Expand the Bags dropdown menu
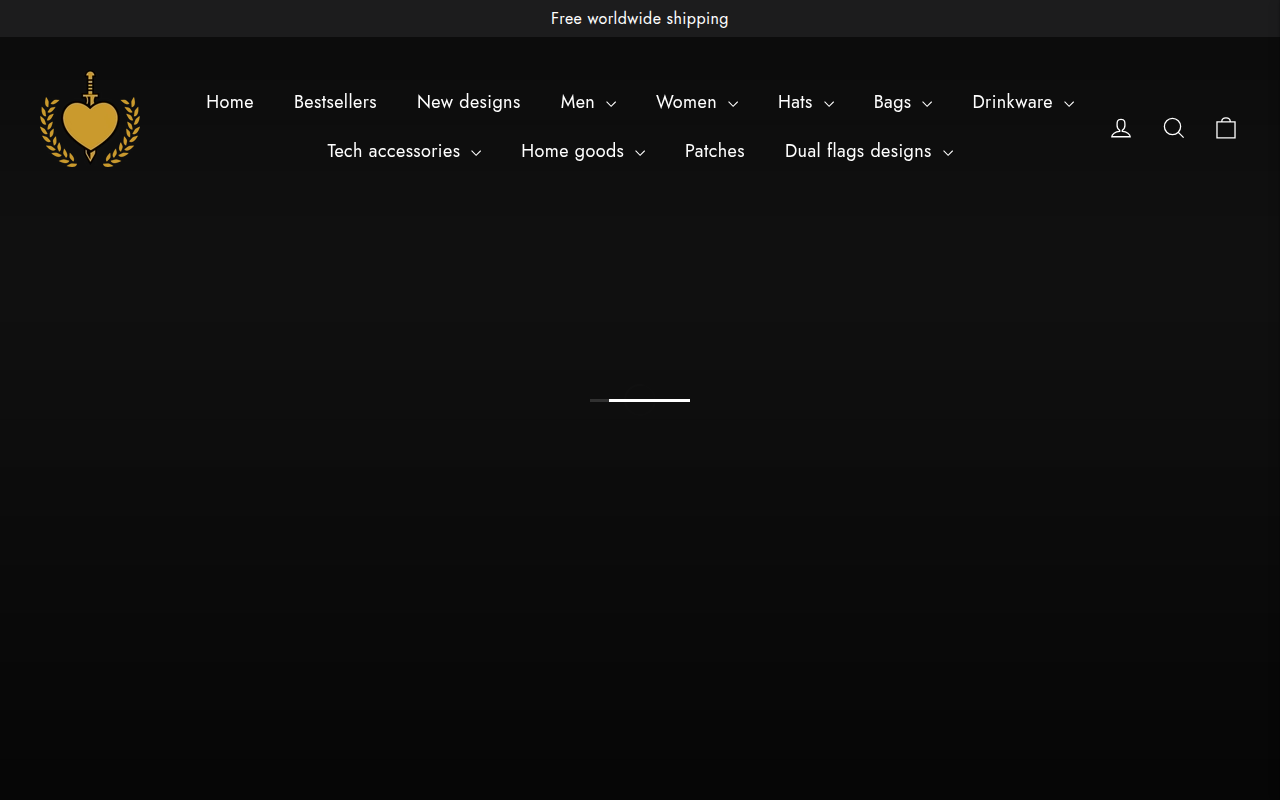 point(903,102)
